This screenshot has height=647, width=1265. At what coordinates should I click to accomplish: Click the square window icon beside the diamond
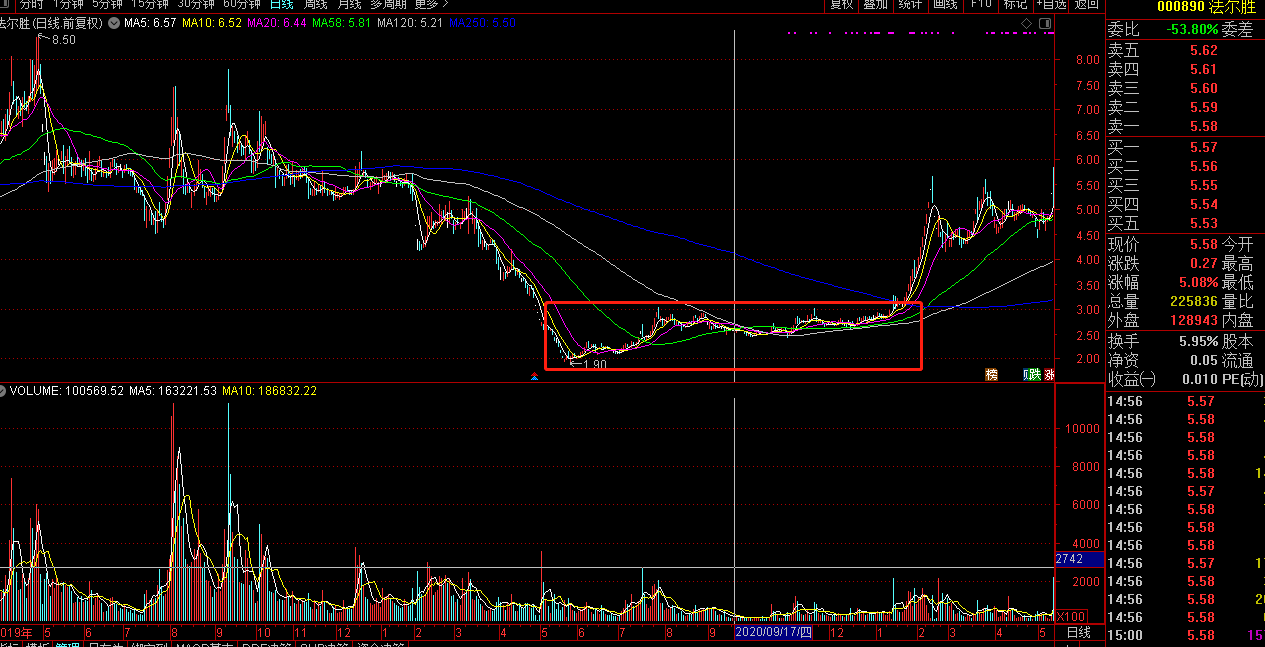click(1045, 22)
